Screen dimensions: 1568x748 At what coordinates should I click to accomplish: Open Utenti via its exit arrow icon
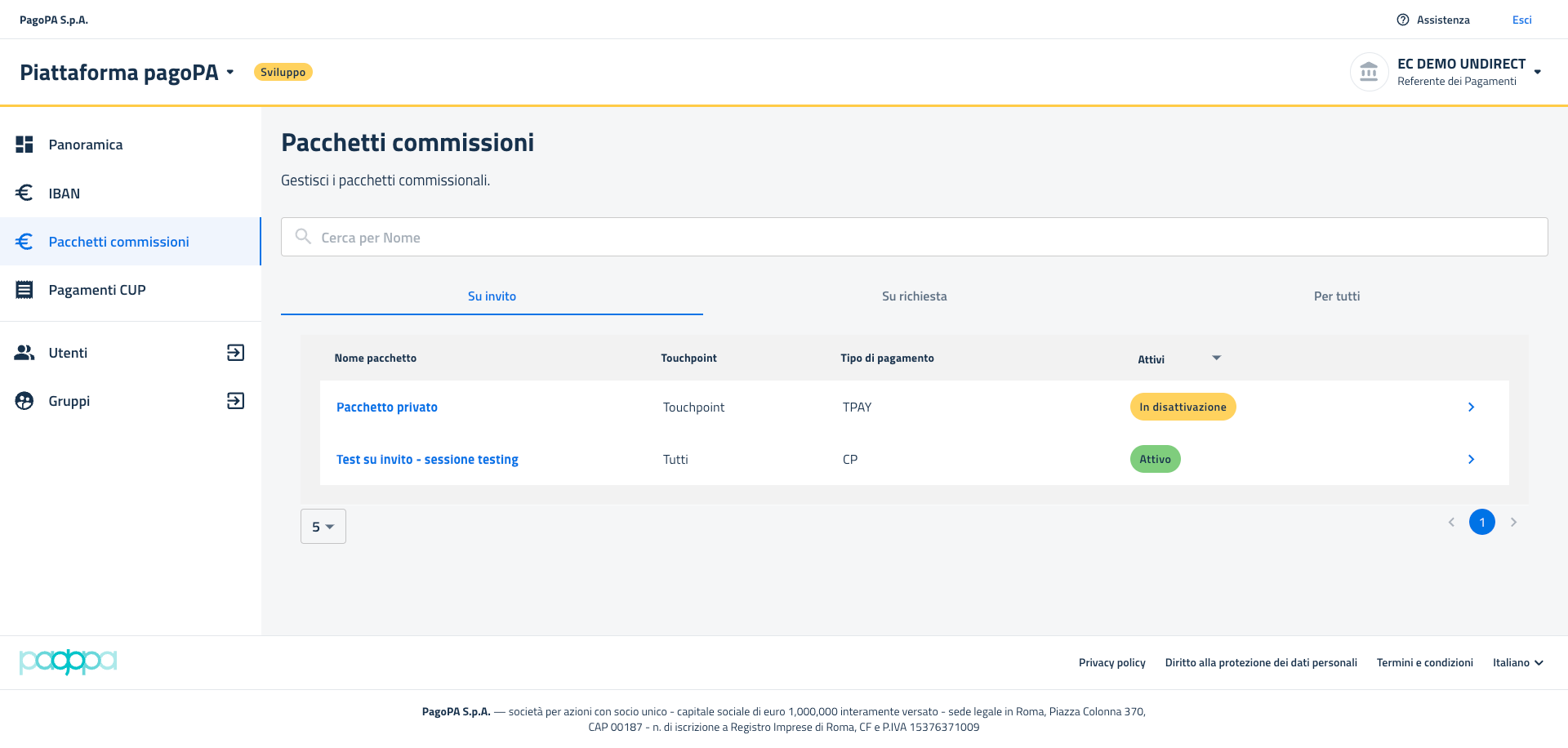tap(235, 353)
